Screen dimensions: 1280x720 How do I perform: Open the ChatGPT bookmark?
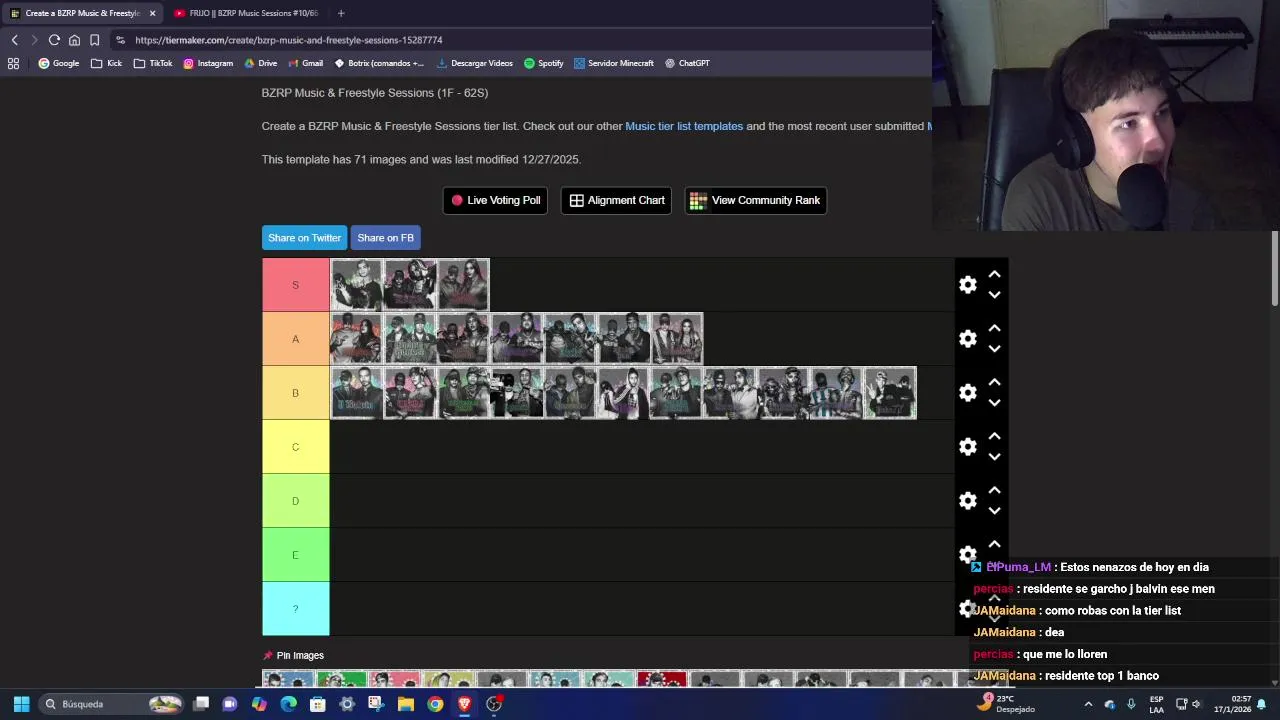(x=687, y=63)
